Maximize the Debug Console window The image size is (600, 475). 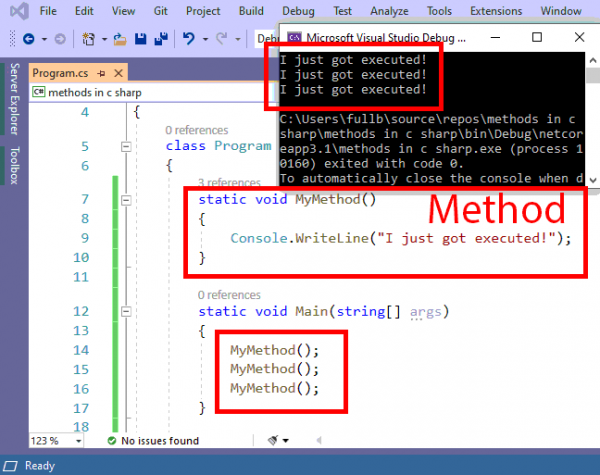pos(537,37)
